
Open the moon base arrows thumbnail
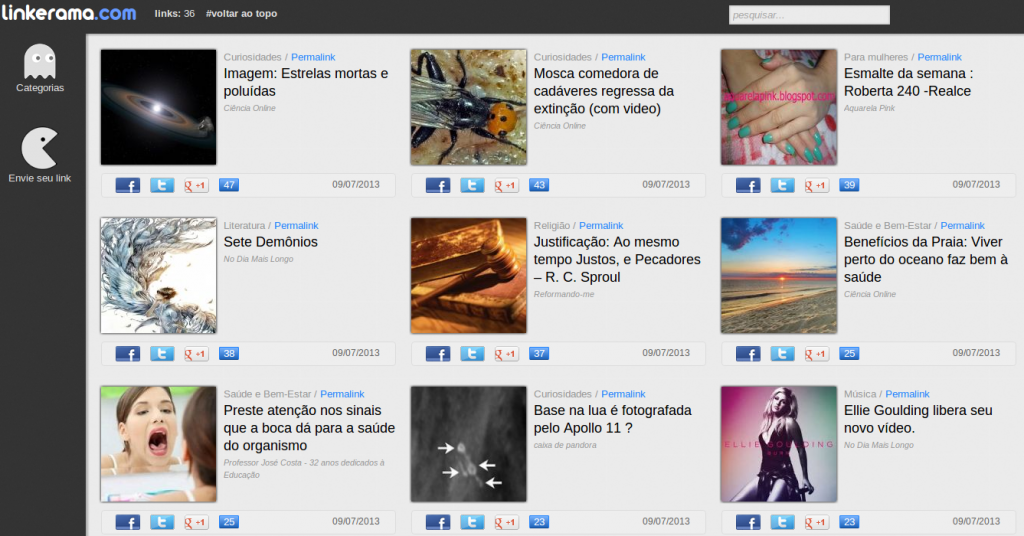click(x=469, y=444)
